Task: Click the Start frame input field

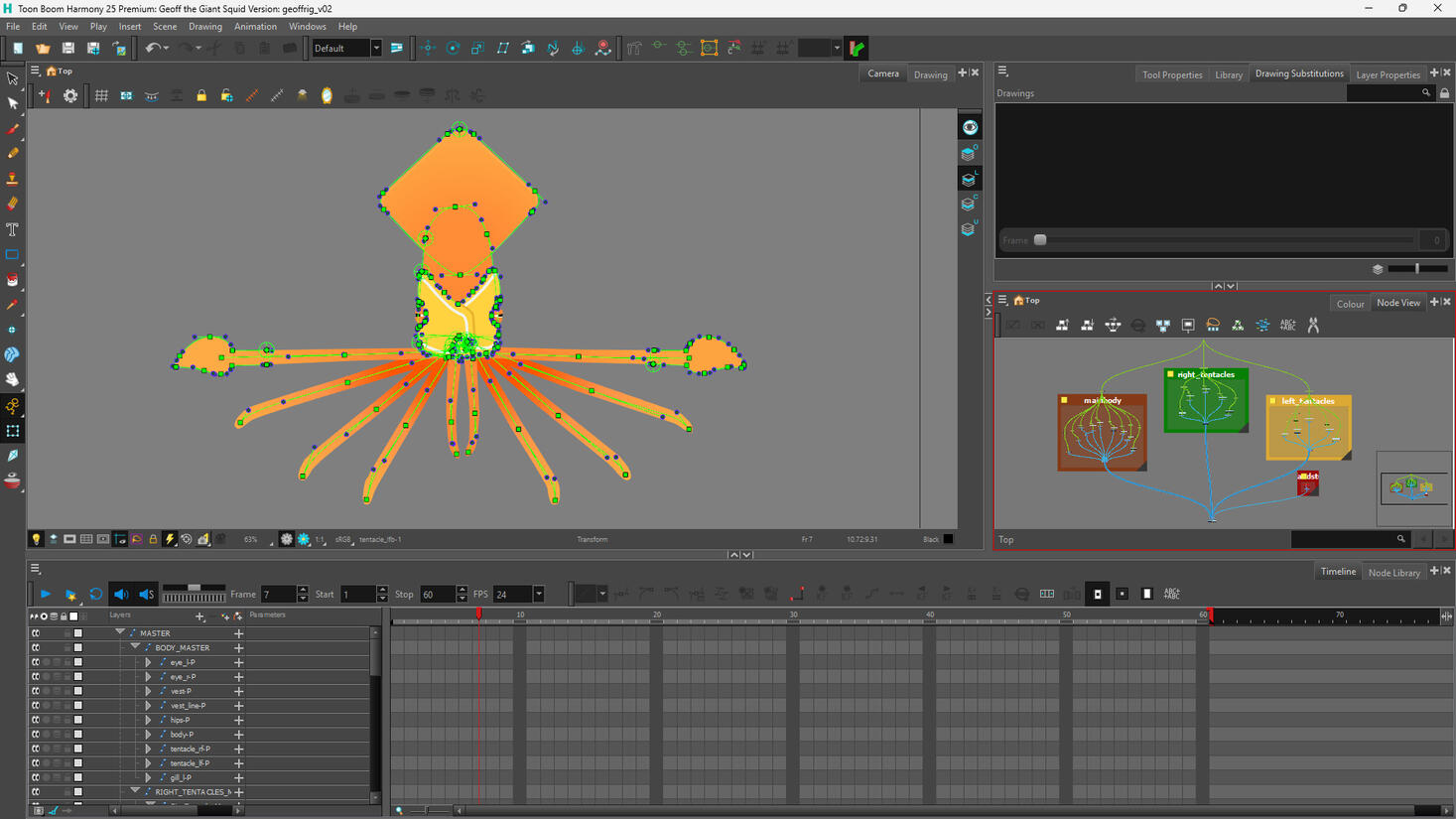Action: pyautogui.click(x=357, y=594)
